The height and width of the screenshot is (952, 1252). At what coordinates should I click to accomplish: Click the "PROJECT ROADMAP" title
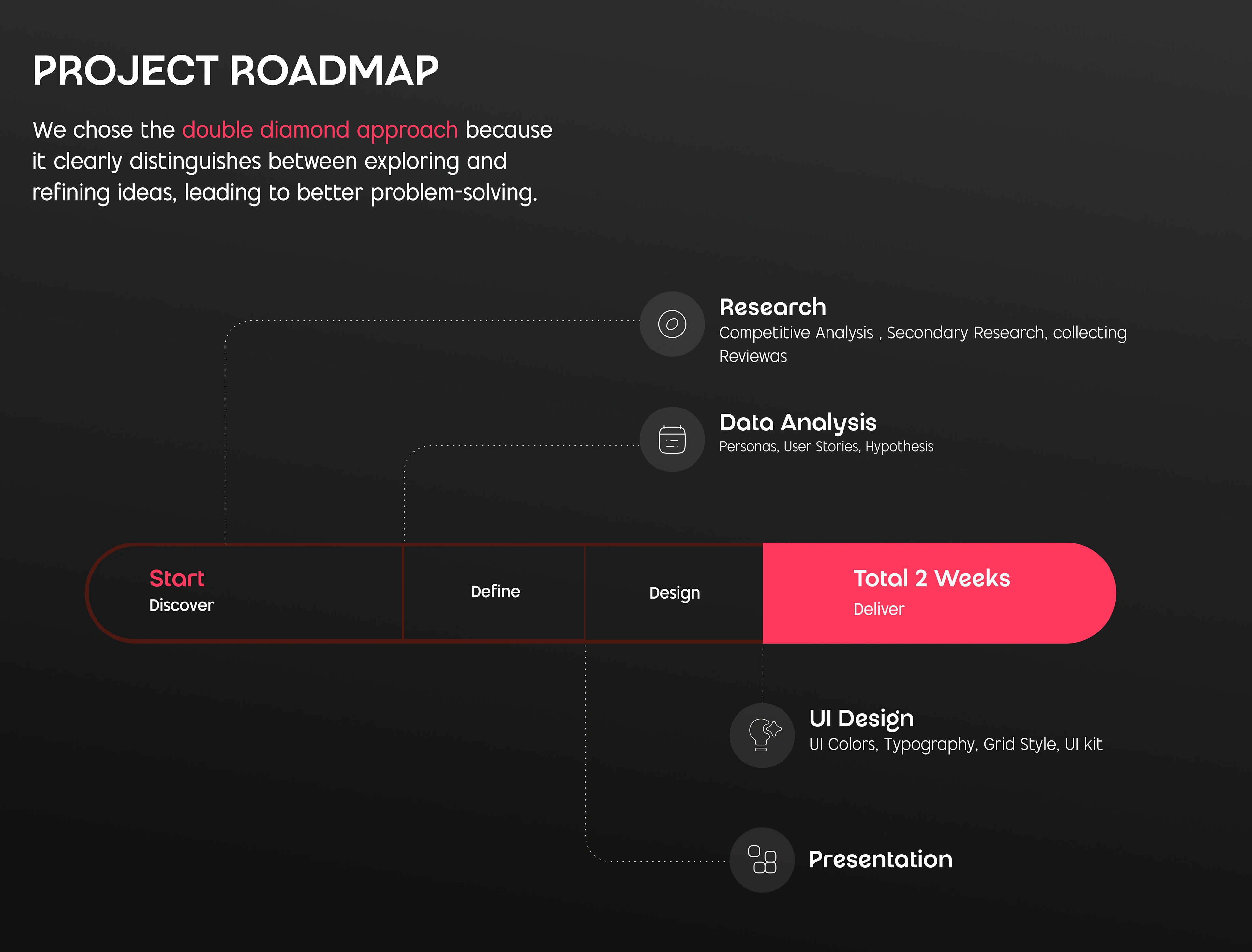[x=235, y=71]
